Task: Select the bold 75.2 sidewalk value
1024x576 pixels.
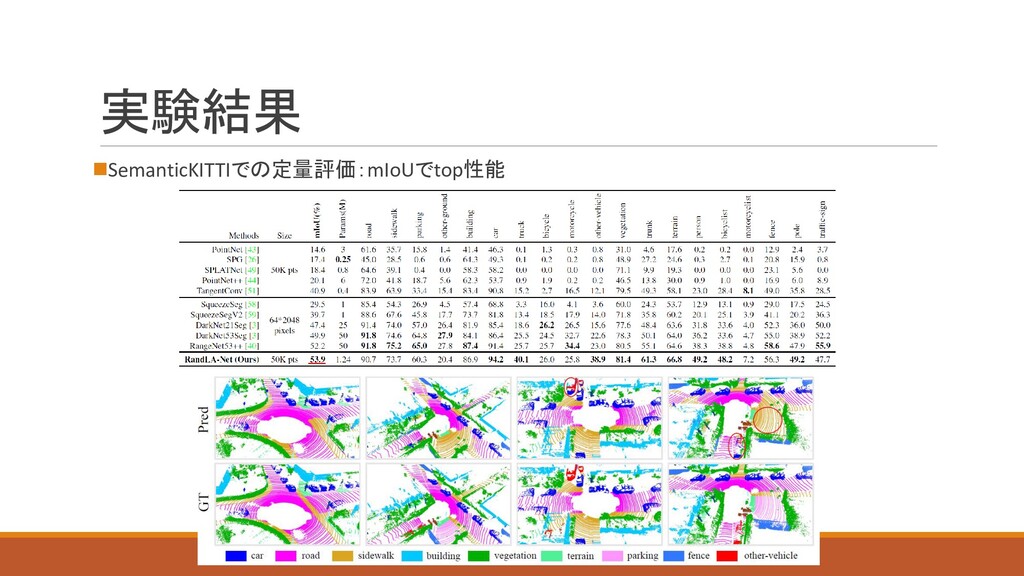Action: coord(394,346)
